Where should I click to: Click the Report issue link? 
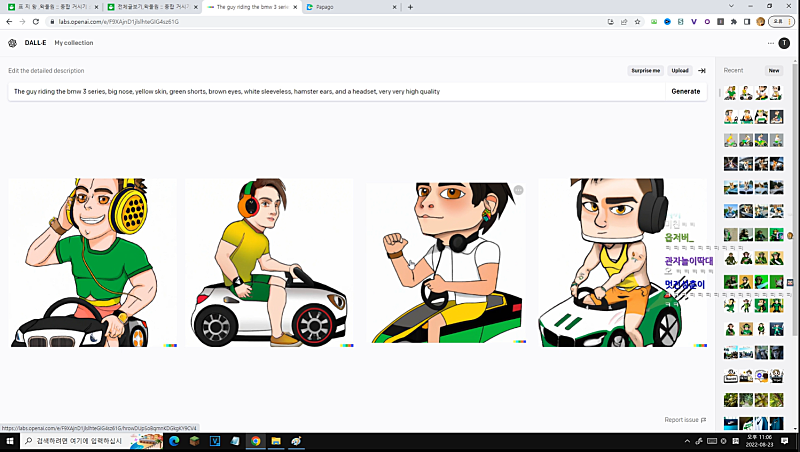click(x=685, y=420)
